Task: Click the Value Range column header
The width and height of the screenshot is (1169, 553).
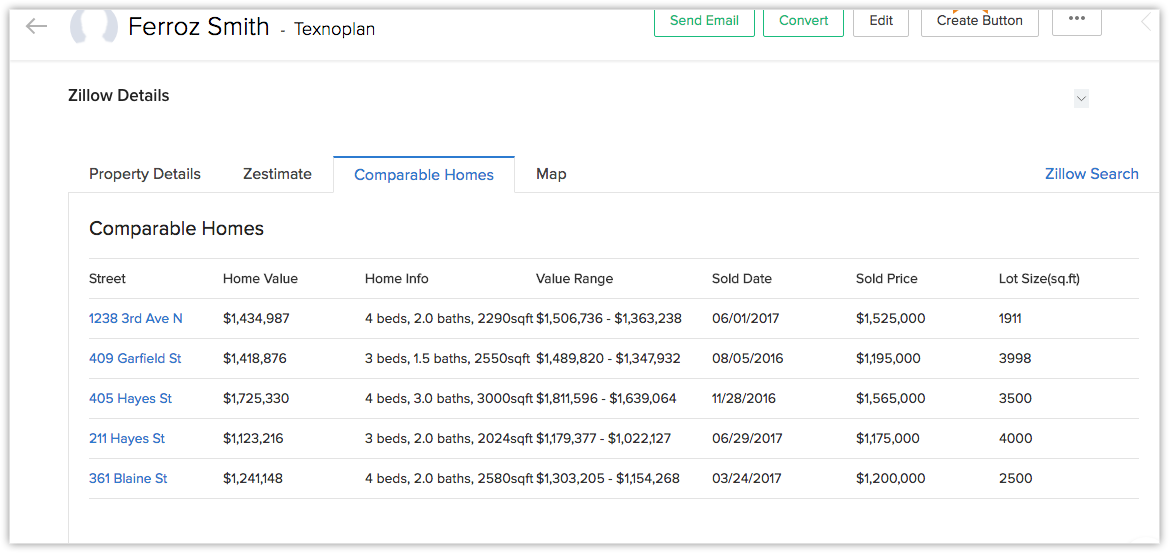Action: [x=574, y=279]
